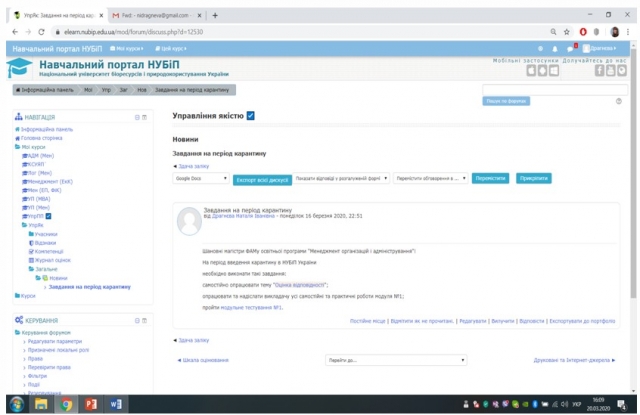
Task: Open 'Мої курси' top menu
Action: click(127, 49)
